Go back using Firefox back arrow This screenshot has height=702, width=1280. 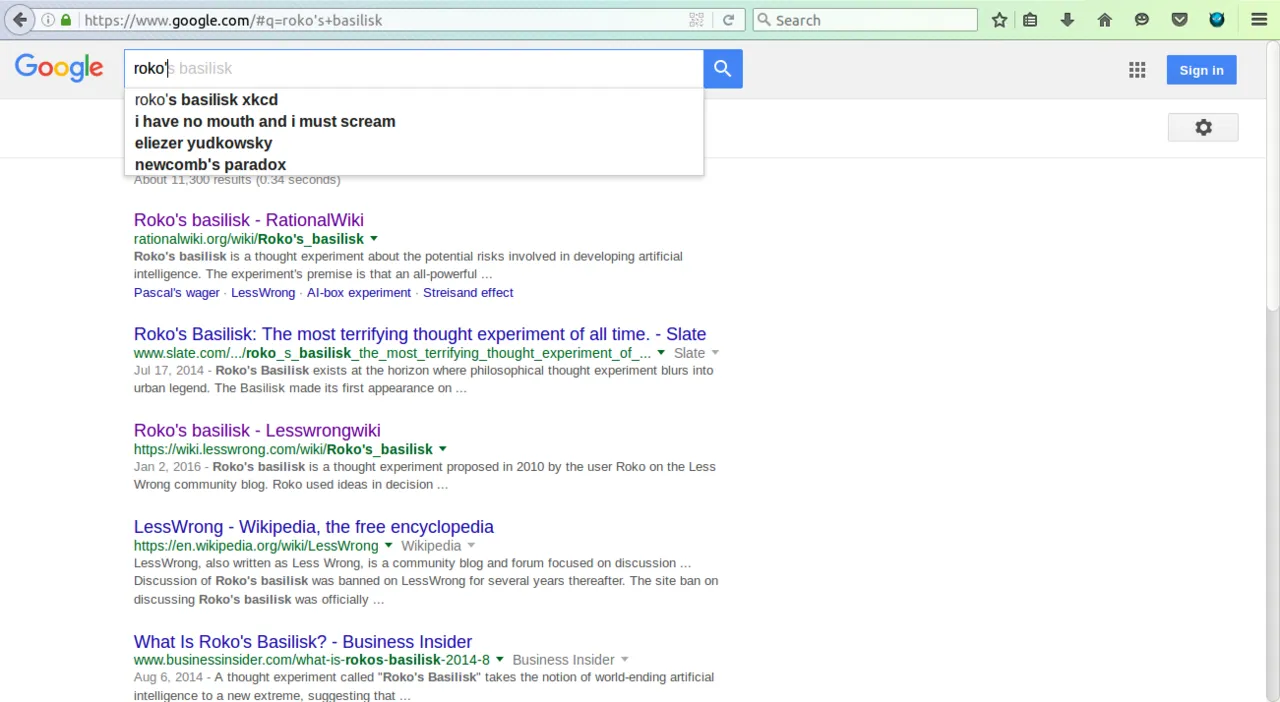pyautogui.click(x=20, y=20)
